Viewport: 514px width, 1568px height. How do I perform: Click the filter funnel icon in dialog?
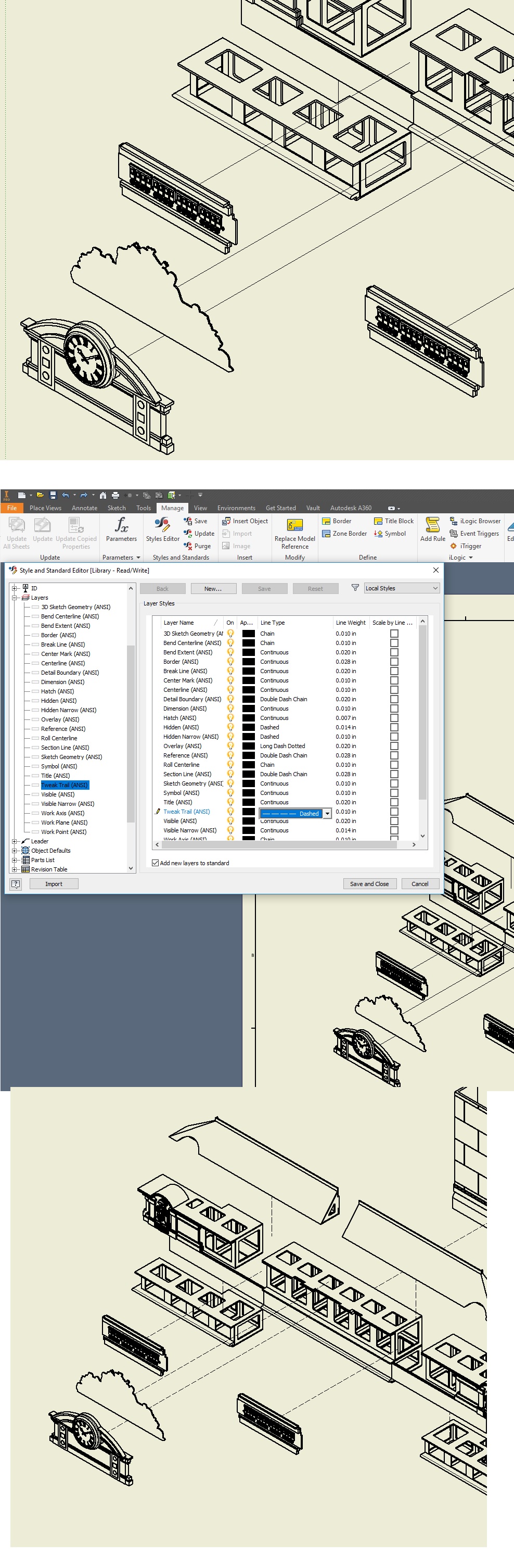coord(355,587)
